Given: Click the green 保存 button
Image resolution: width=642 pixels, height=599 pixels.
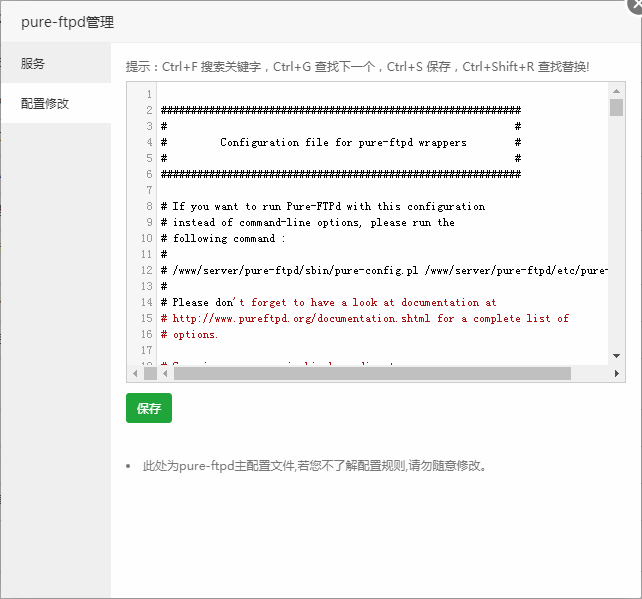Looking at the screenshot, I should point(149,408).
